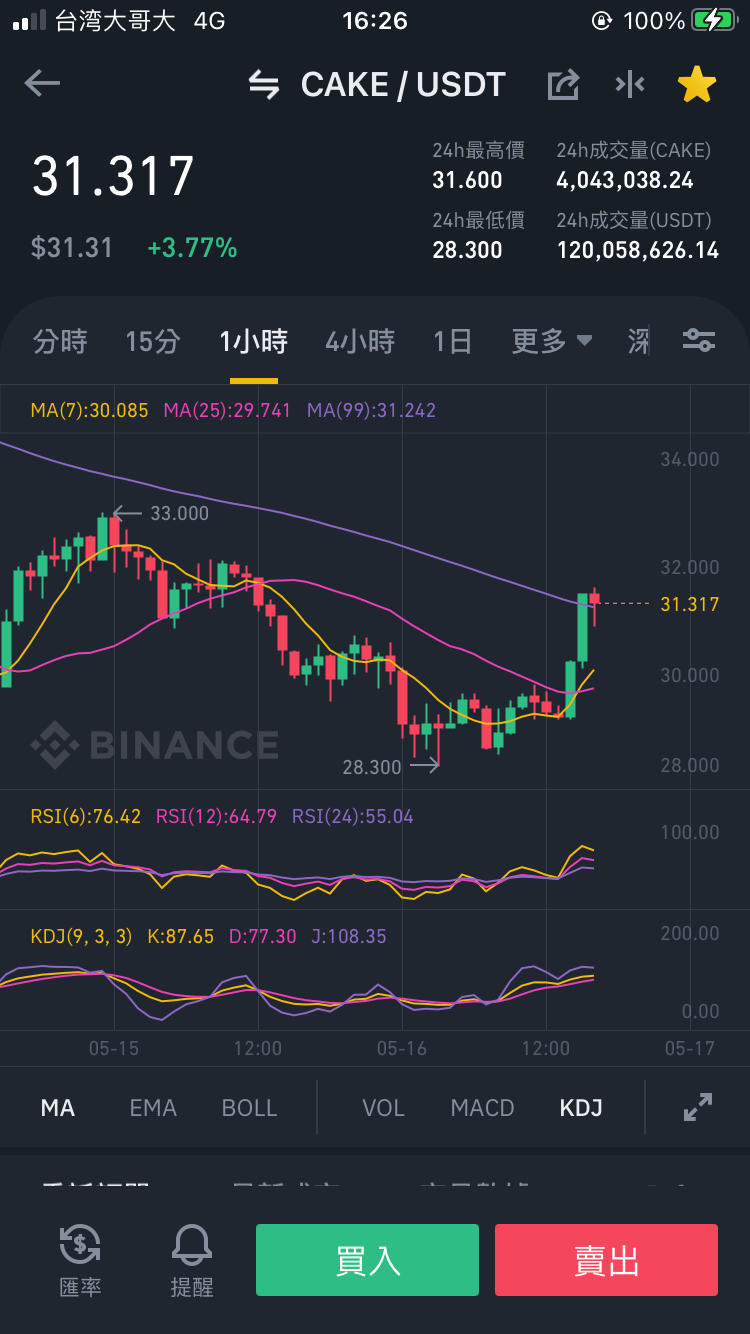Viewport: 750px width, 1334px height.
Task: Open the 匯率 exchange rate icon
Action: [x=80, y=1260]
